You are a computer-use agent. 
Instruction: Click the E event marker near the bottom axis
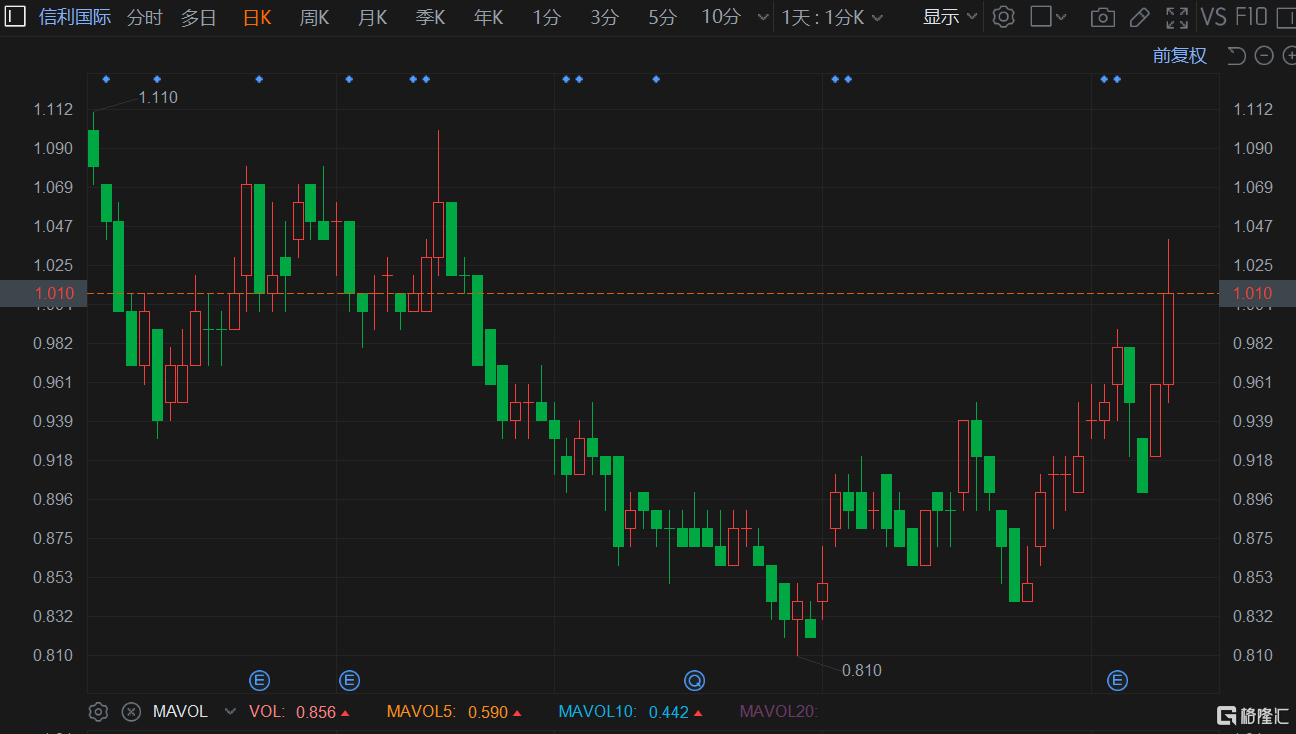pos(259,680)
